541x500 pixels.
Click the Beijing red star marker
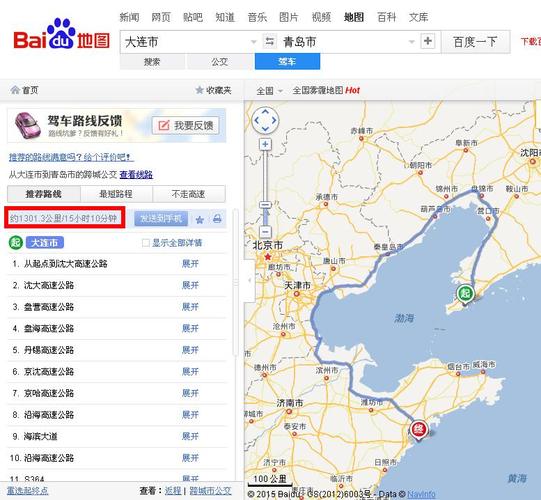tap(268, 257)
